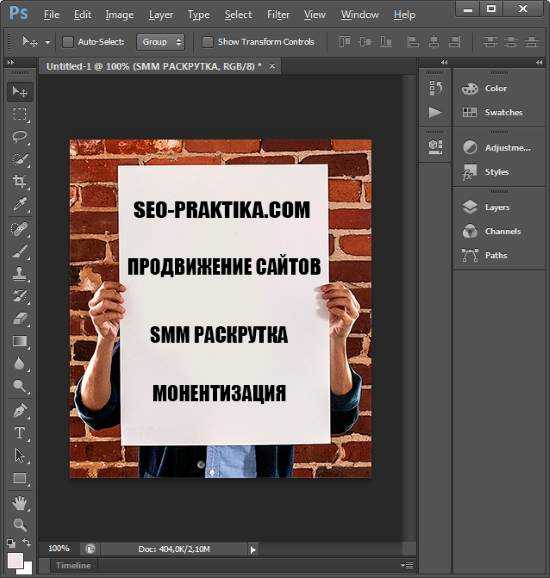Close the Untitled-1 document tab

[272, 67]
